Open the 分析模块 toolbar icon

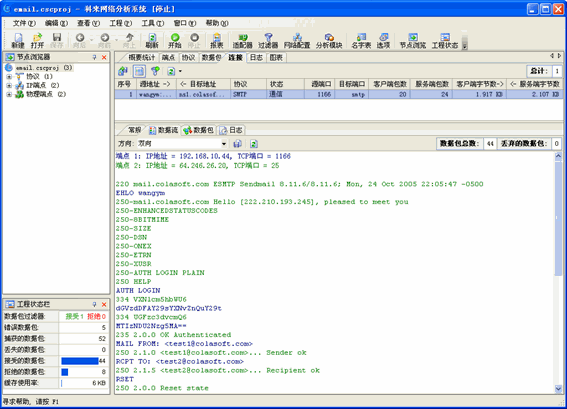pos(329,40)
